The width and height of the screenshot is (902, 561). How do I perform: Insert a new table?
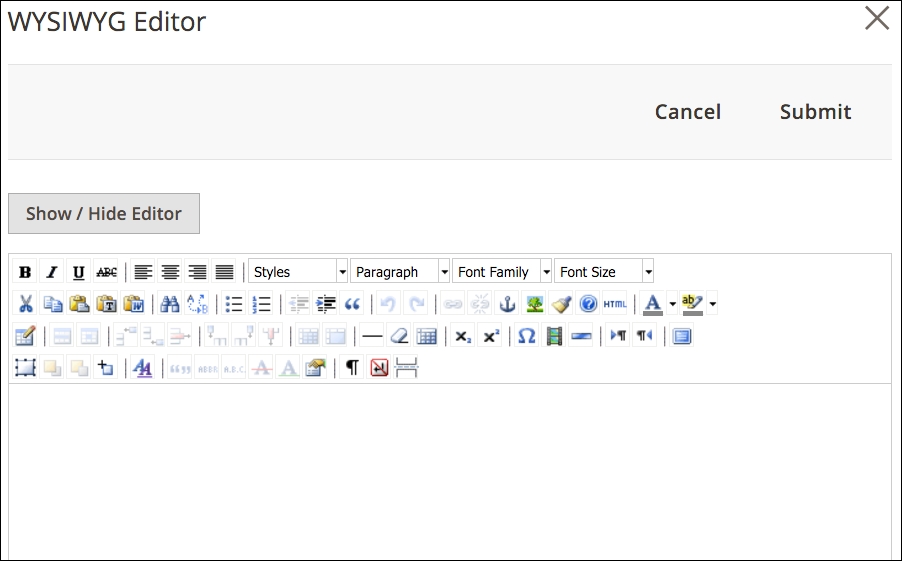[x=25, y=336]
